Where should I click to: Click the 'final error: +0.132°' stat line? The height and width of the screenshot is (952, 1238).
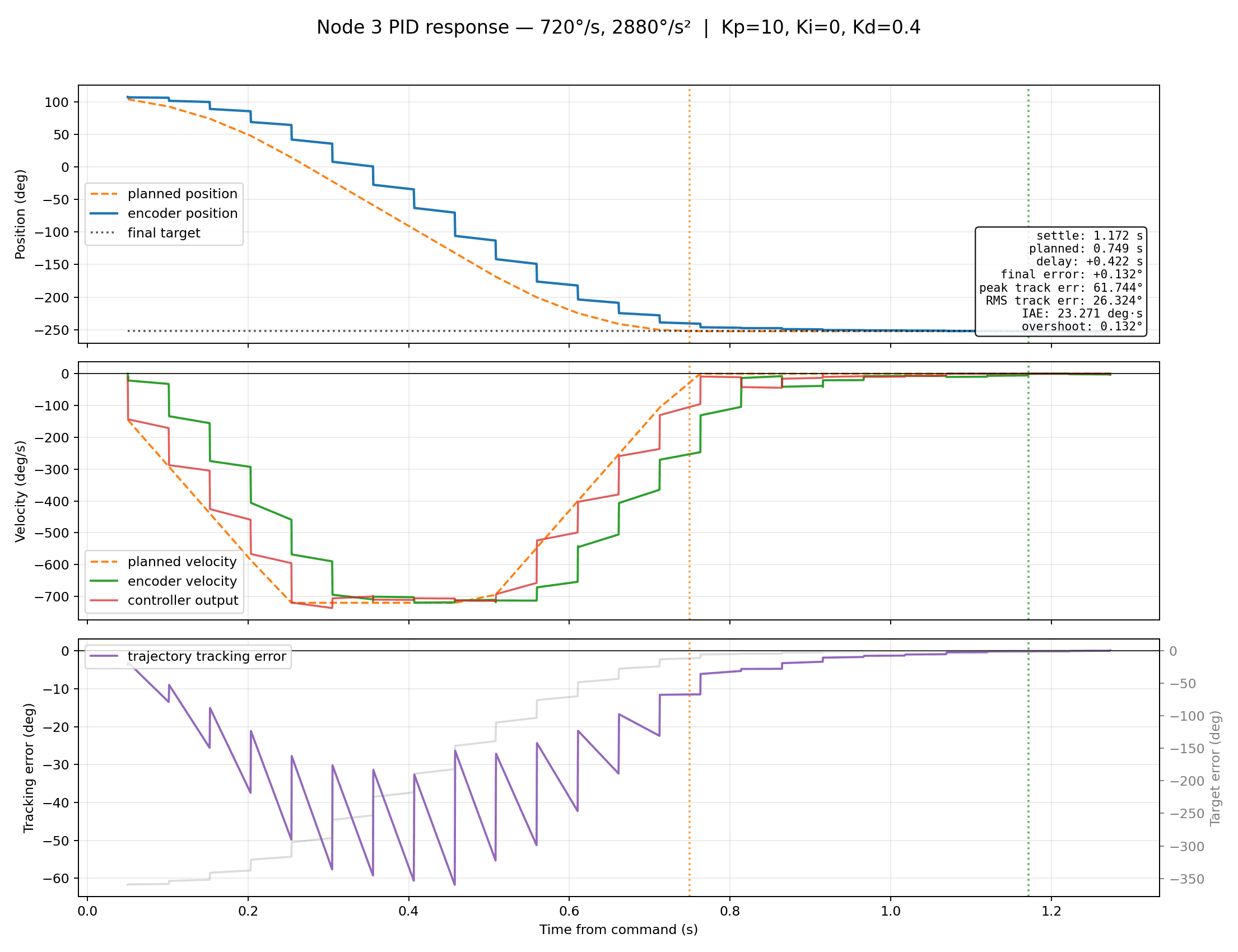[x=1072, y=275]
